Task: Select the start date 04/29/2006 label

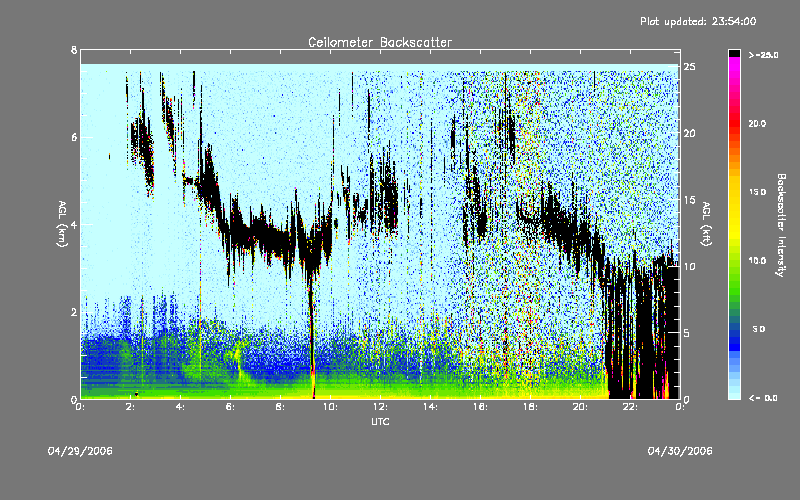Action: tap(80, 451)
